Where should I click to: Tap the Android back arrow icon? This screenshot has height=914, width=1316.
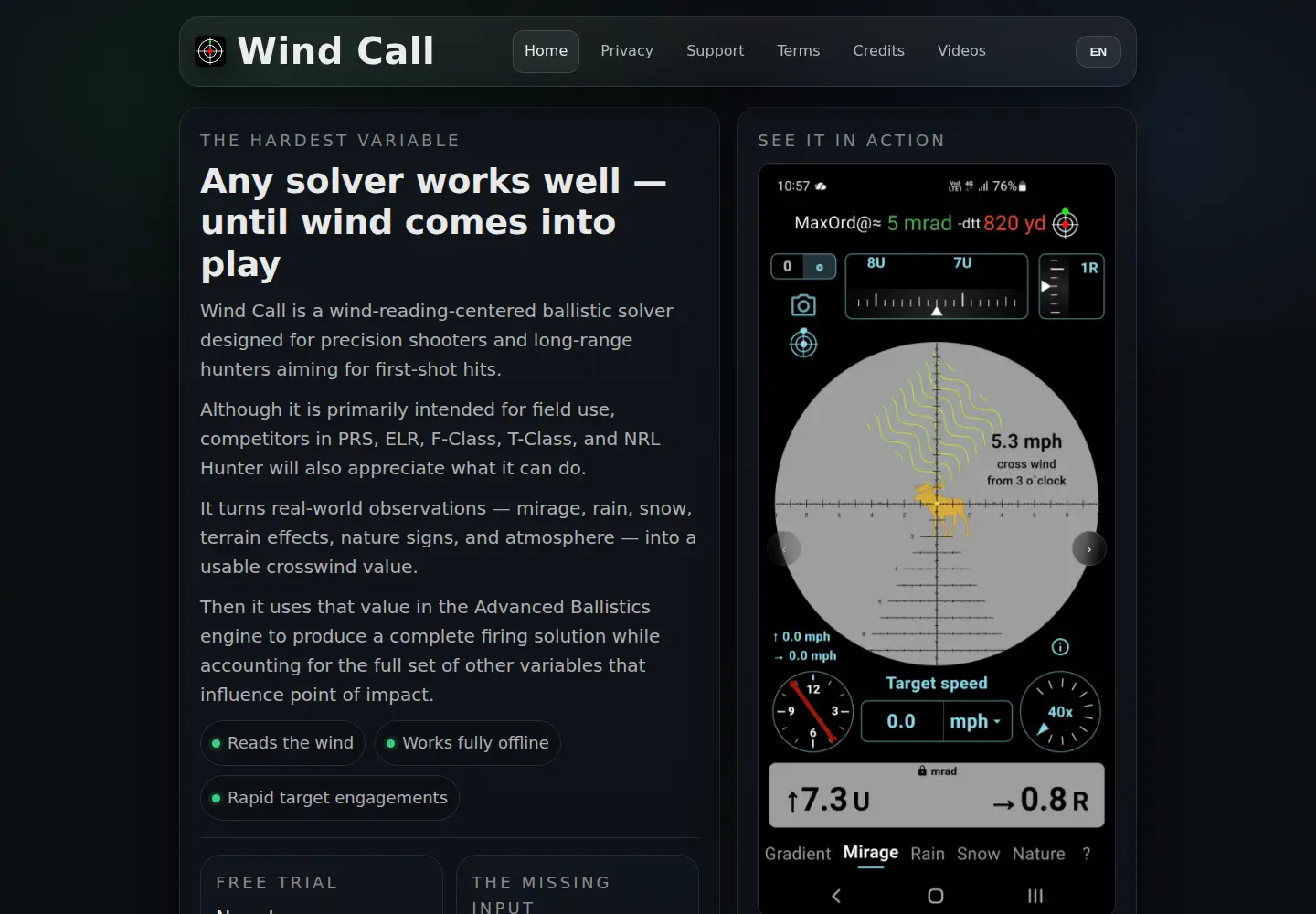[836, 896]
